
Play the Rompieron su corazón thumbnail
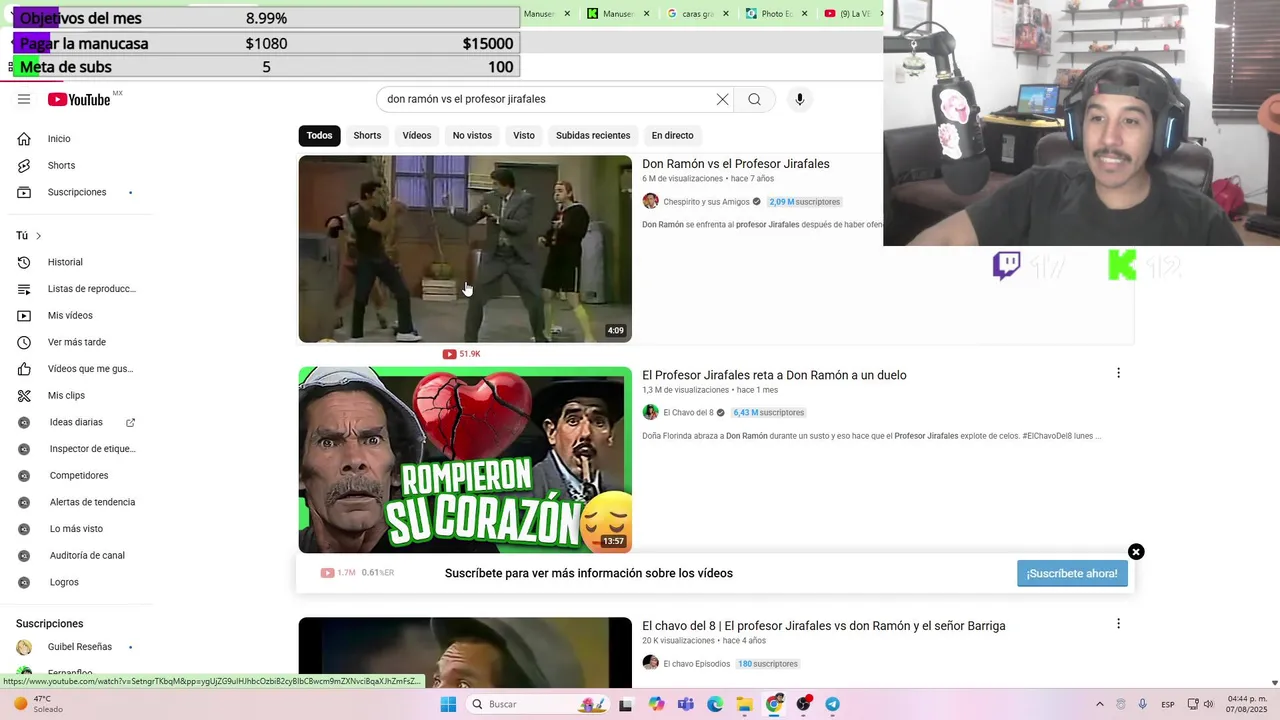(465, 460)
